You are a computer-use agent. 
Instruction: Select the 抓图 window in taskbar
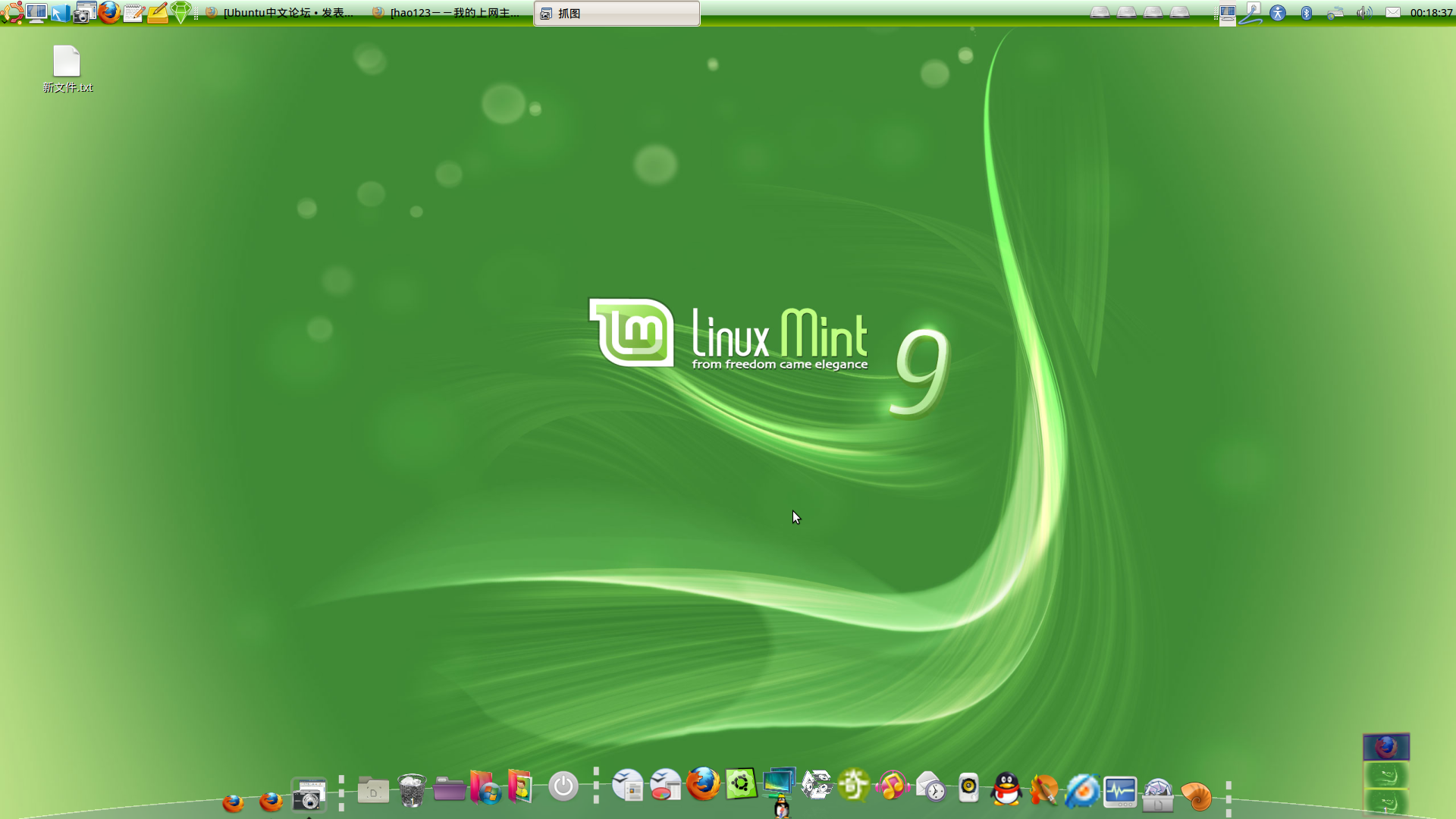click(617, 13)
